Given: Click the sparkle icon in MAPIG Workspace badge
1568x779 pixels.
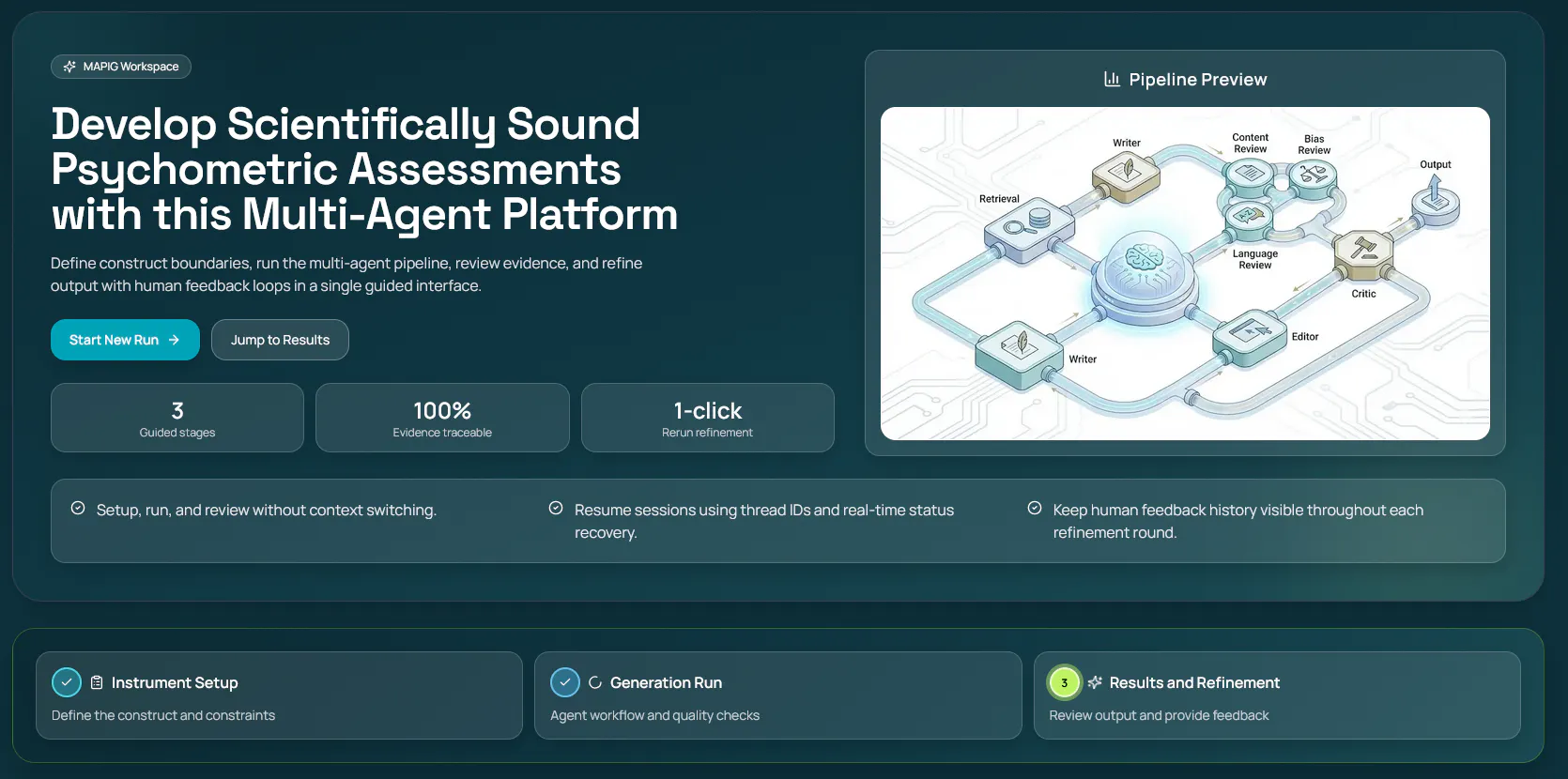Looking at the screenshot, I should click(69, 67).
